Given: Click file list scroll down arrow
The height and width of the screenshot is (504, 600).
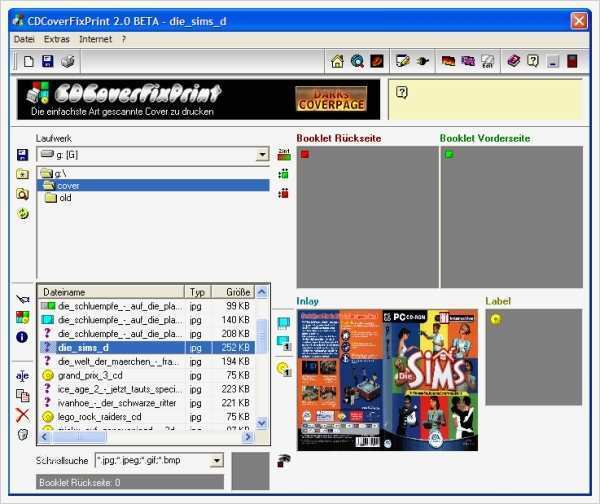Looking at the screenshot, I should [x=262, y=423].
